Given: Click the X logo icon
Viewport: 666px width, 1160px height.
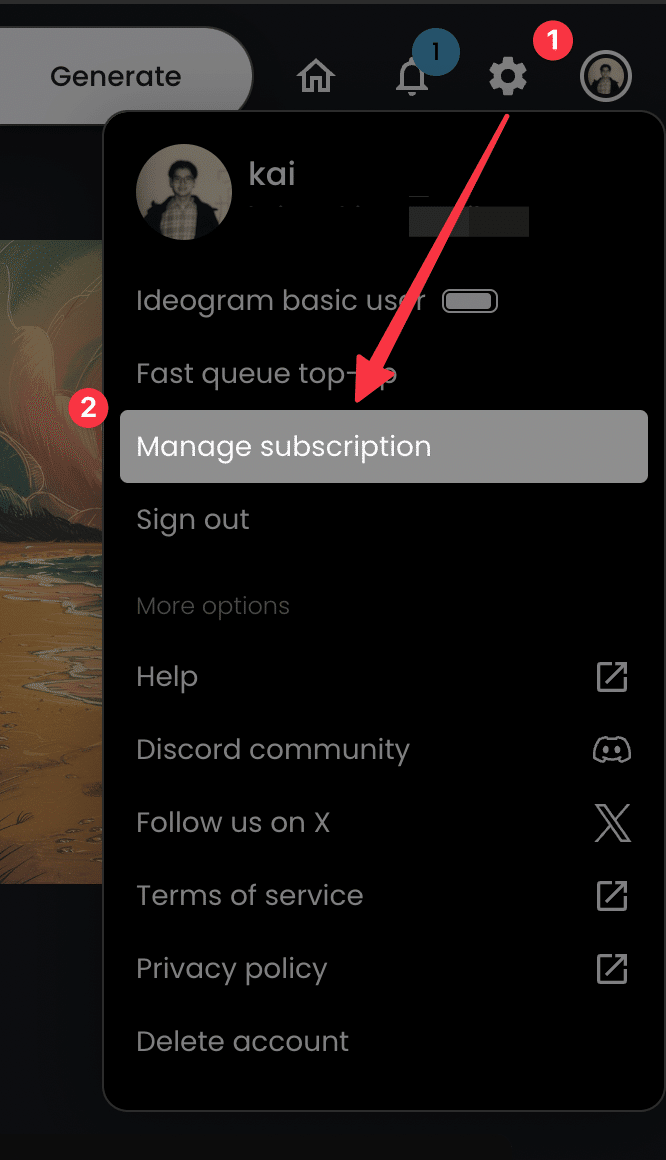Looking at the screenshot, I should pyautogui.click(x=613, y=823).
